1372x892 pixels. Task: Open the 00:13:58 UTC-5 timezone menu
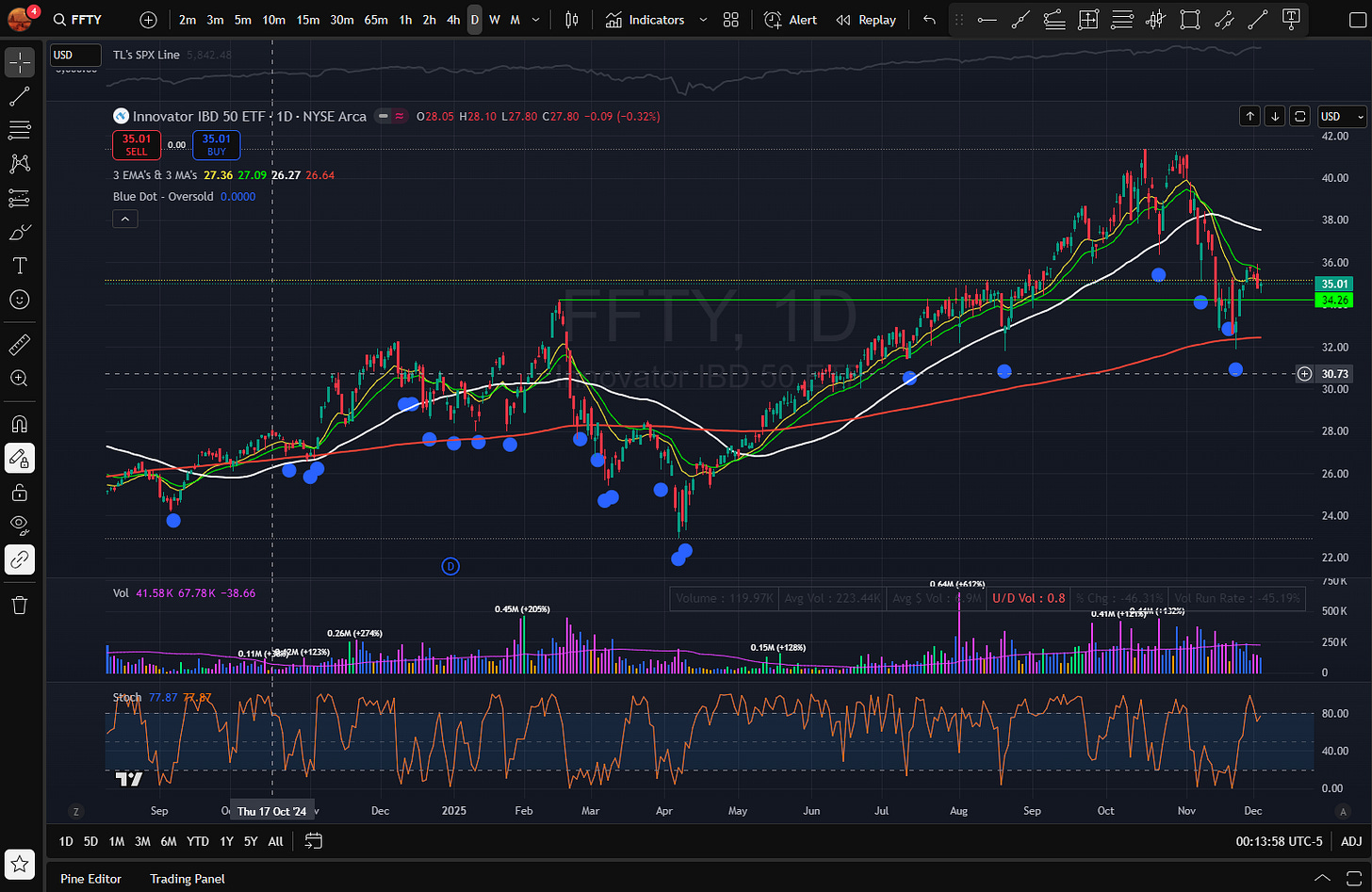point(1280,841)
